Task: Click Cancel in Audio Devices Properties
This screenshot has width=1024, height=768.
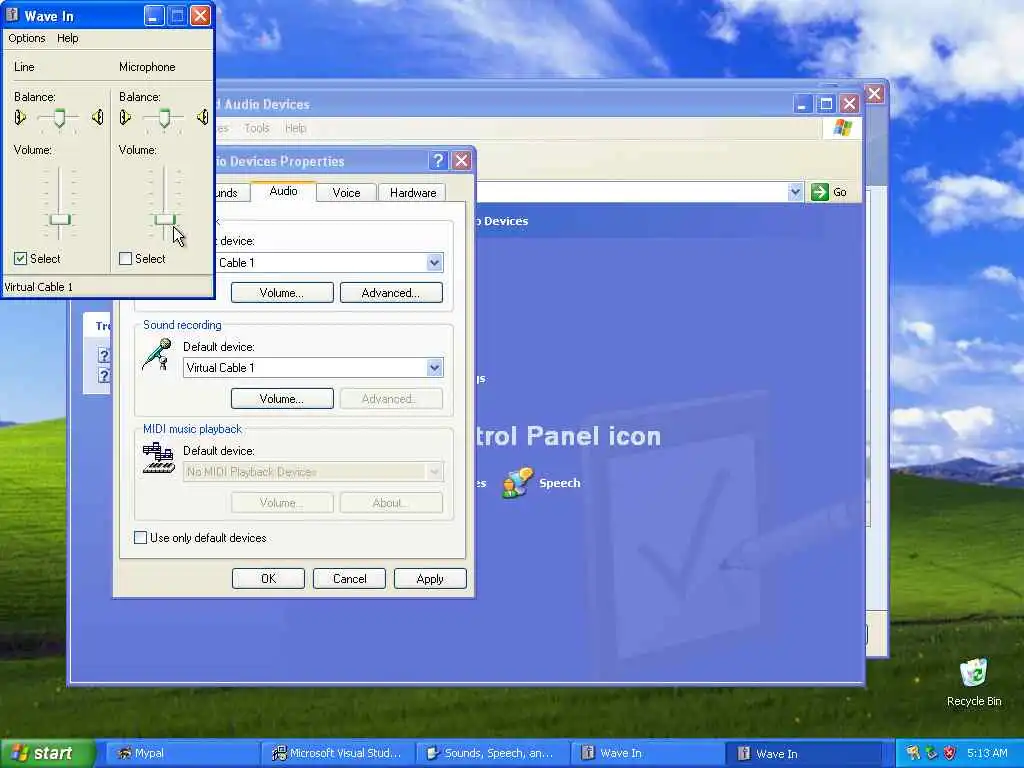Action: [x=349, y=579]
